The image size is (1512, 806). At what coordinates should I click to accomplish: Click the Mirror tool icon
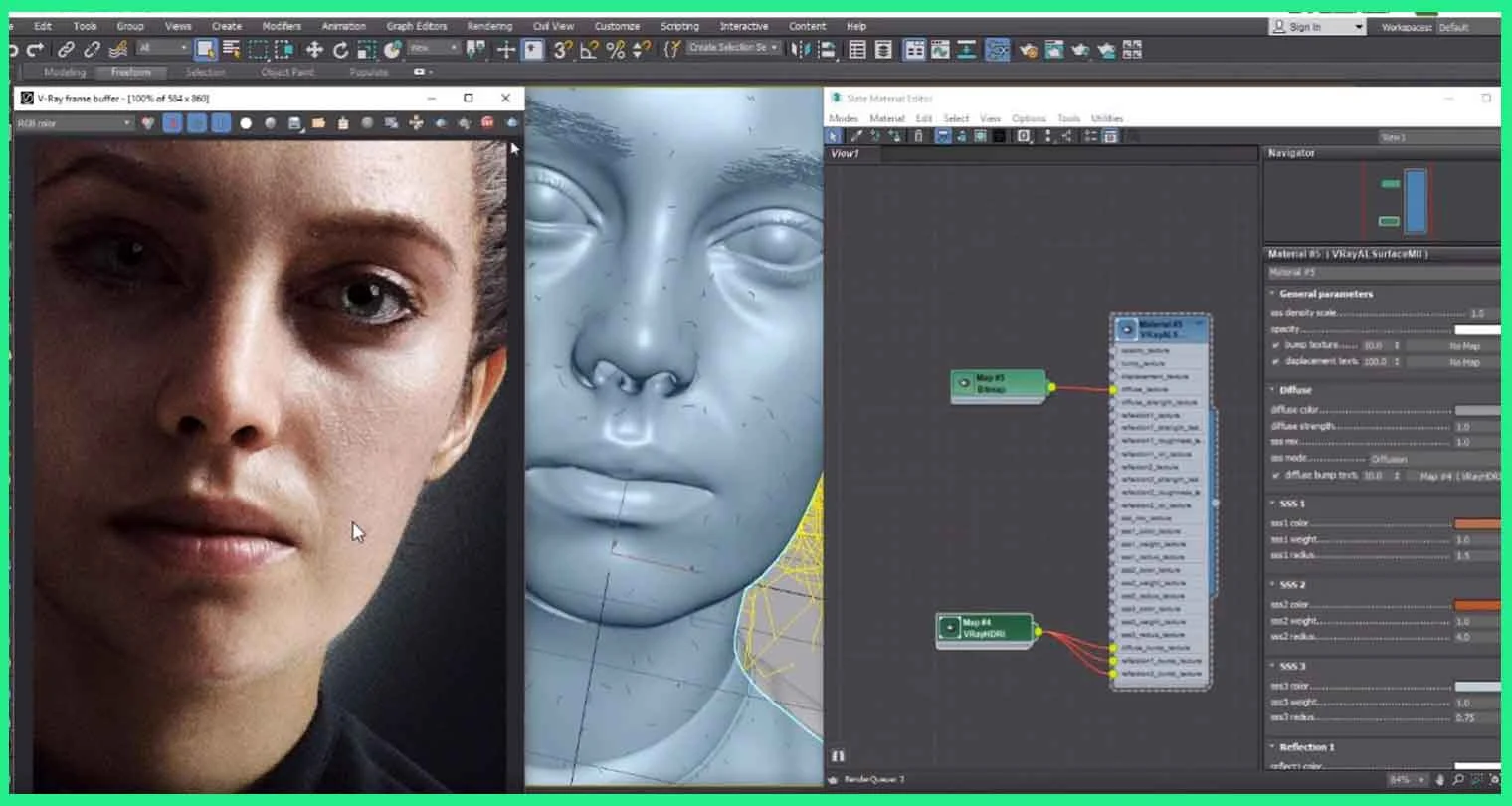(x=801, y=49)
